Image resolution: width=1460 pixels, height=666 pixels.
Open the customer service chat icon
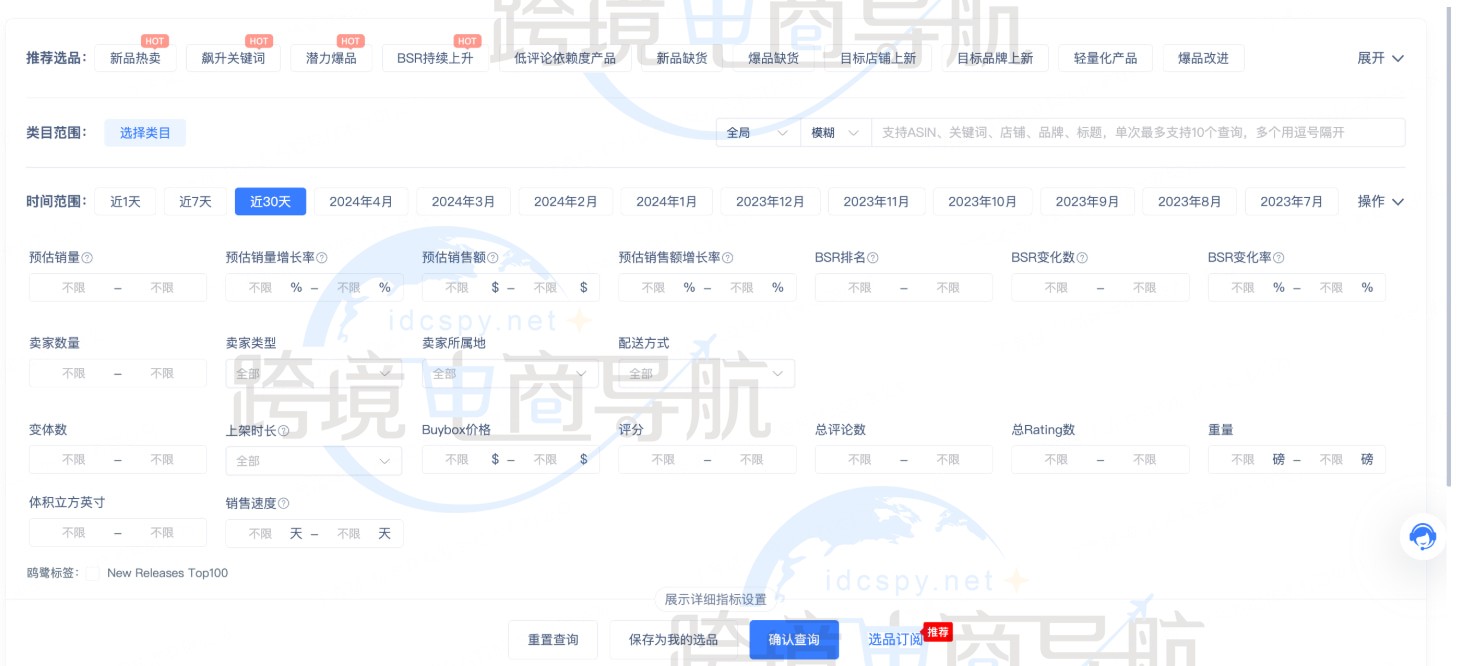coord(1421,537)
